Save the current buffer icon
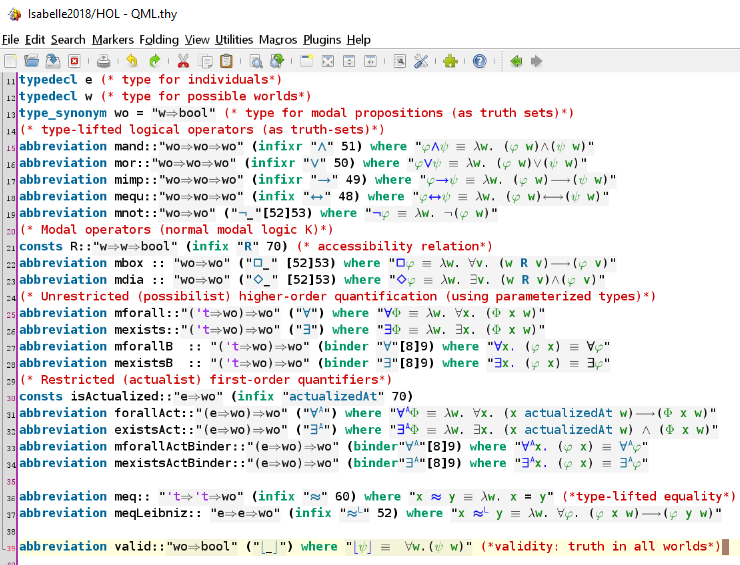The image size is (740, 565). [53, 61]
